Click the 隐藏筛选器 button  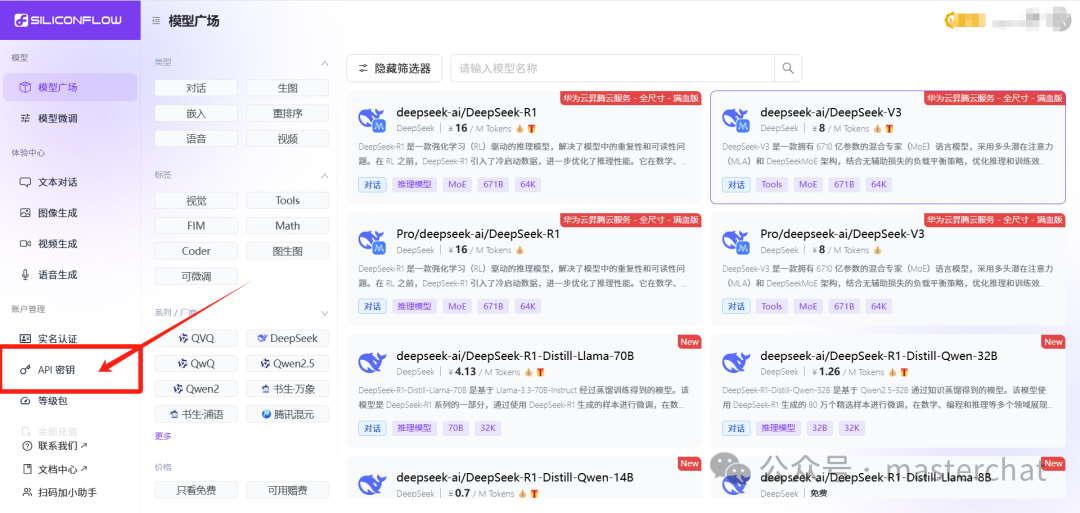(394, 68)
